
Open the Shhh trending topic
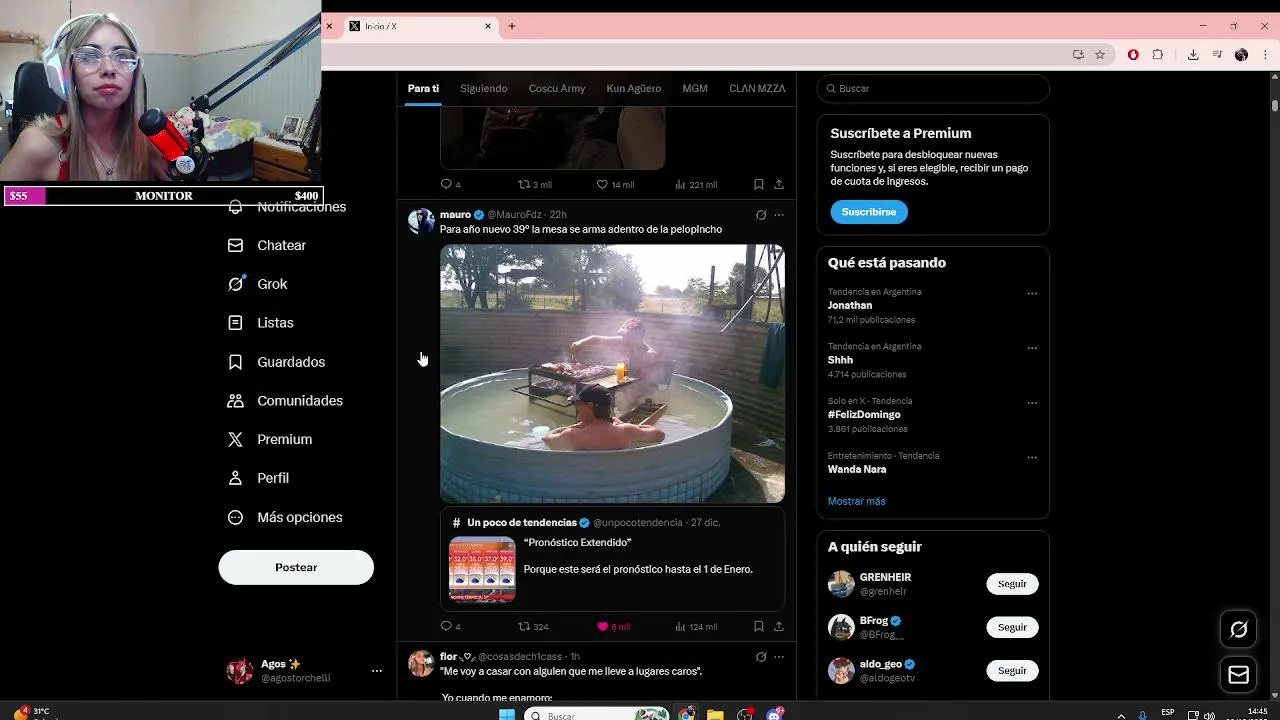(840, 360)
